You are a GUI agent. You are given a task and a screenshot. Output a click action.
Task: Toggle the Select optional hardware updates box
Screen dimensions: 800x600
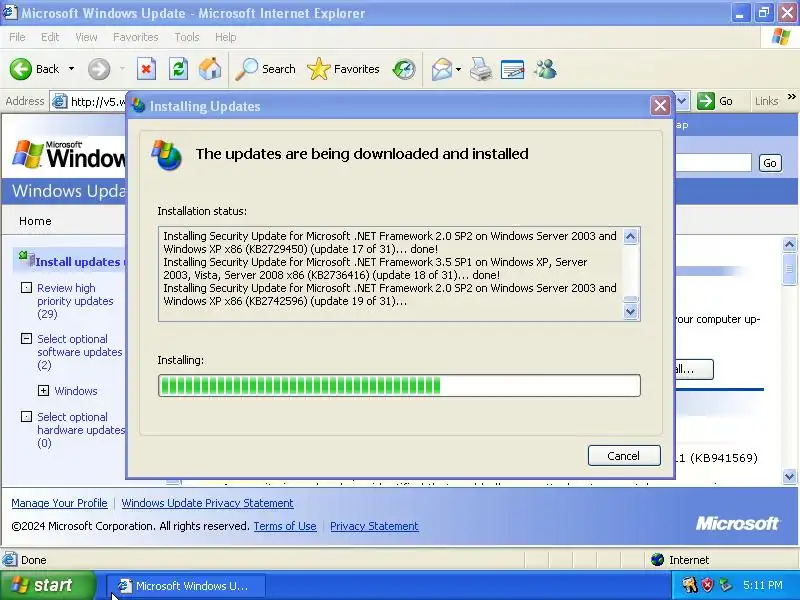pos(26,416)
